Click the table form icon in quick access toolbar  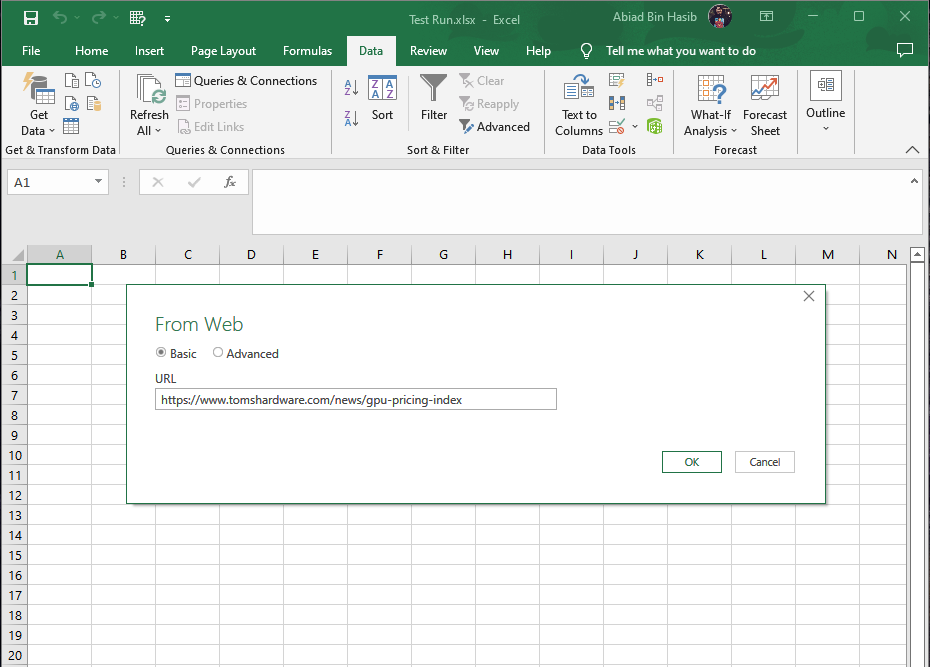138,18
